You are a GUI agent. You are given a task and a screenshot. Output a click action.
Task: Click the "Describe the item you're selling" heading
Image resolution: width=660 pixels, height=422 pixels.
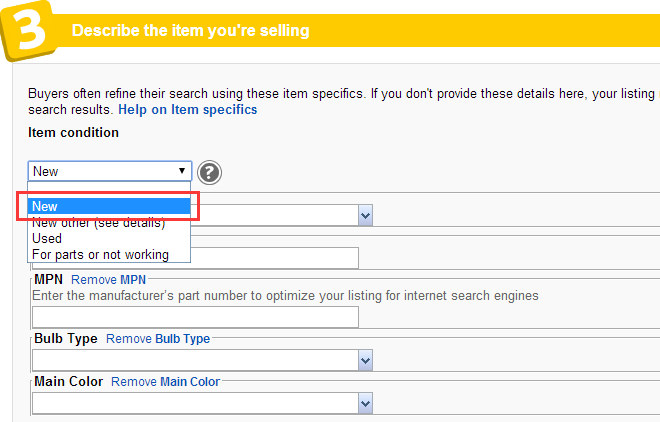pyautogui.click(x=190, y=31)
